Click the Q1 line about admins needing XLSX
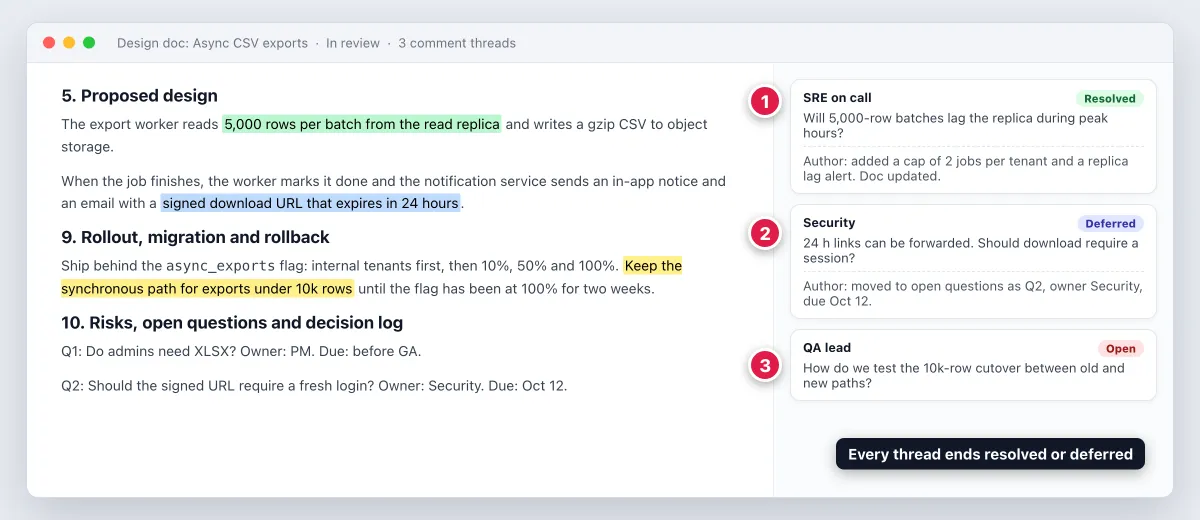This screenshot has height=520, width=1200. click(x=241, y=351)
